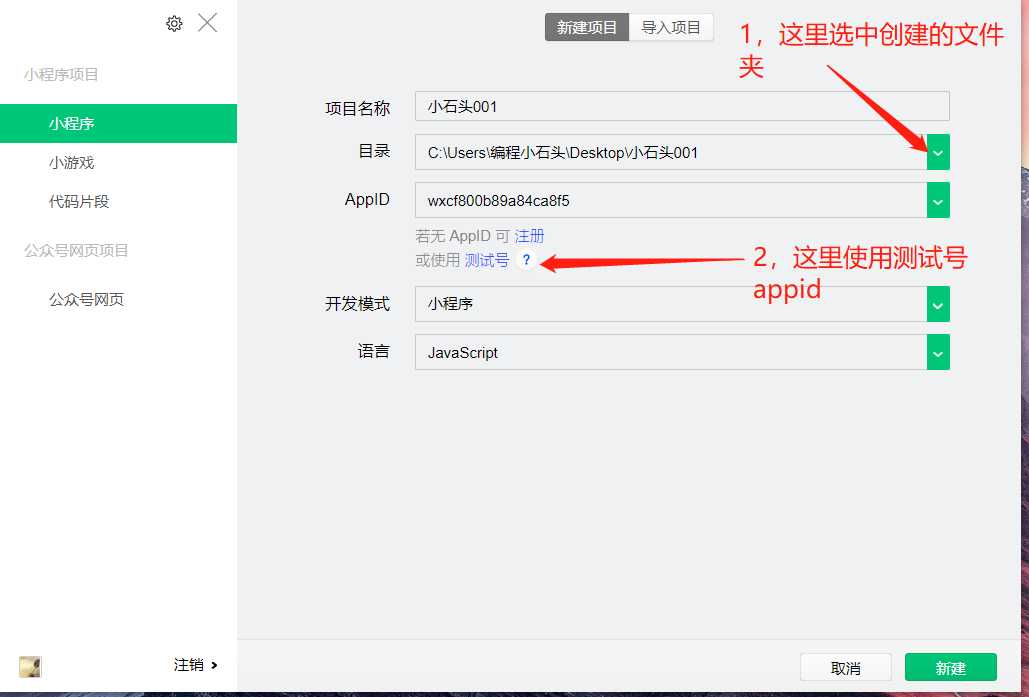Select 小程序 in the sidebar

coord(118,123)
